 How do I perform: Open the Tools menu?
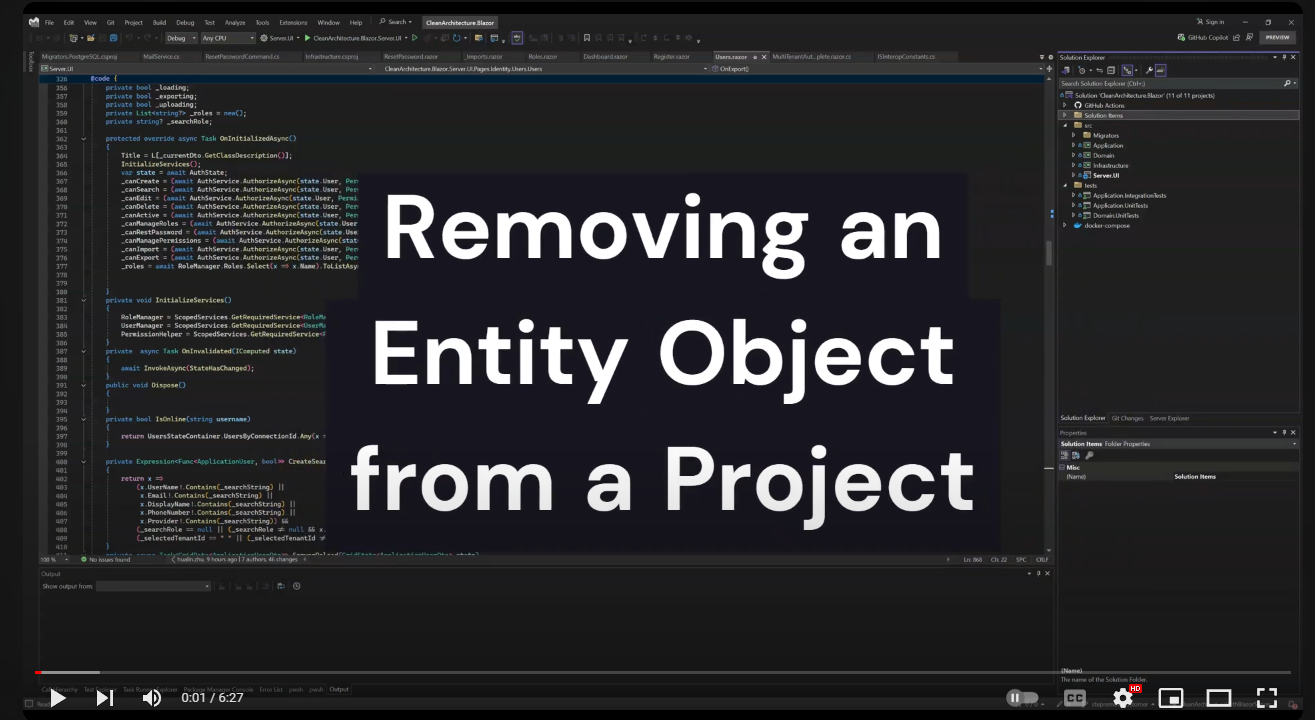tap(262, 22)
